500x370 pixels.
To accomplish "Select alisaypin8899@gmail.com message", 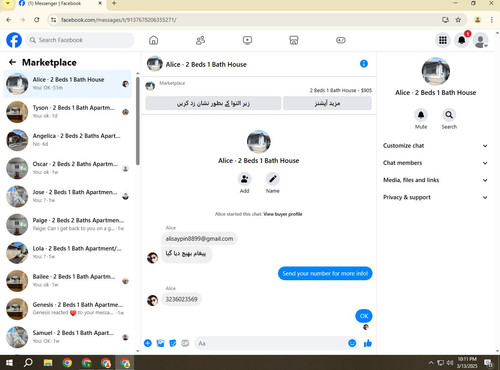I will tap(199, 239).
